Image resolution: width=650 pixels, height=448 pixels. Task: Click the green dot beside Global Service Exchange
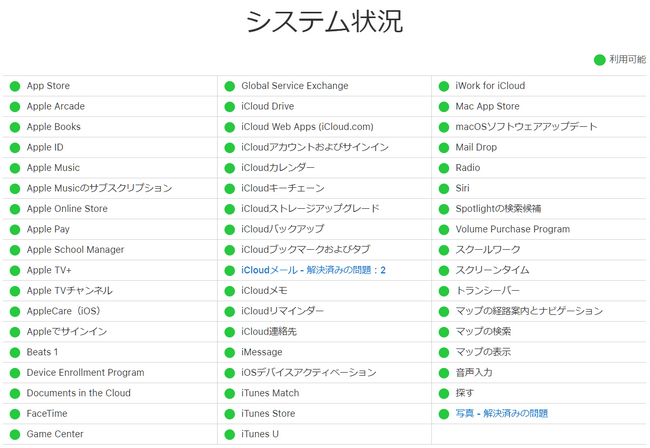coord(230,86)
